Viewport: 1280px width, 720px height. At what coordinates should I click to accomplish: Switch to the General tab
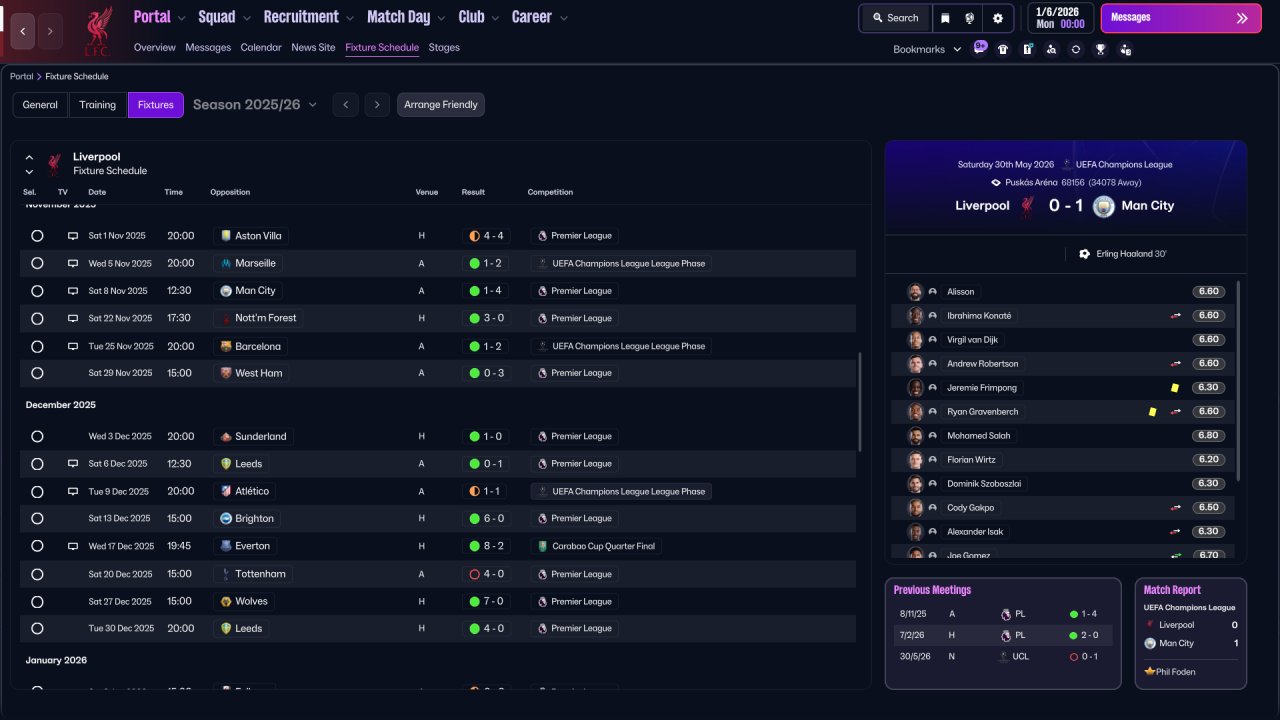coord(40,105)
